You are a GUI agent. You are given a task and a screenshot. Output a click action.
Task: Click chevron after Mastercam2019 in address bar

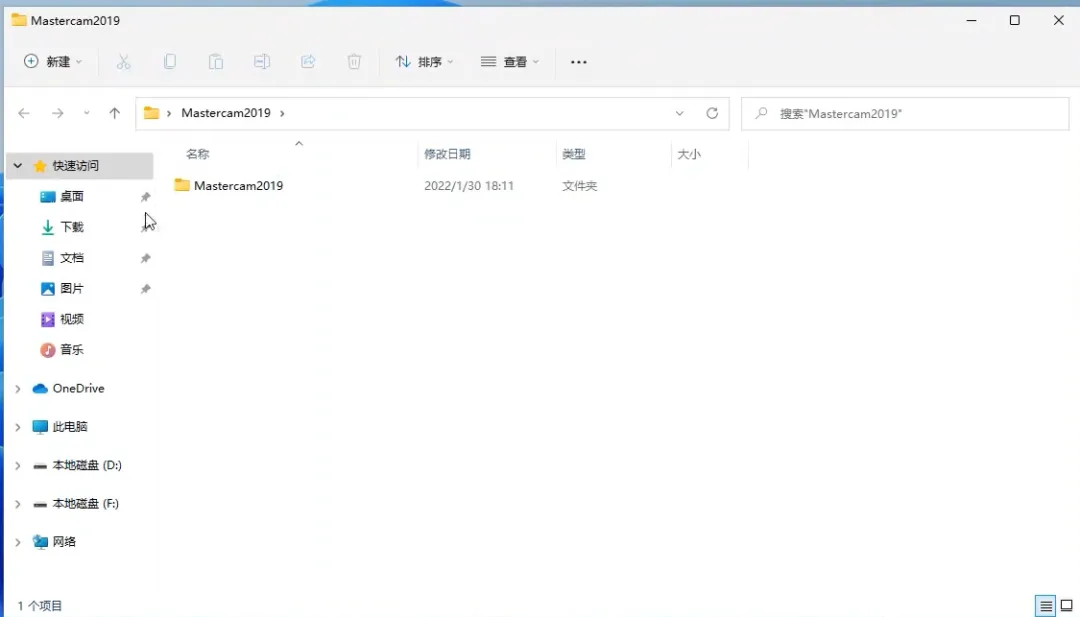[282, 113]
